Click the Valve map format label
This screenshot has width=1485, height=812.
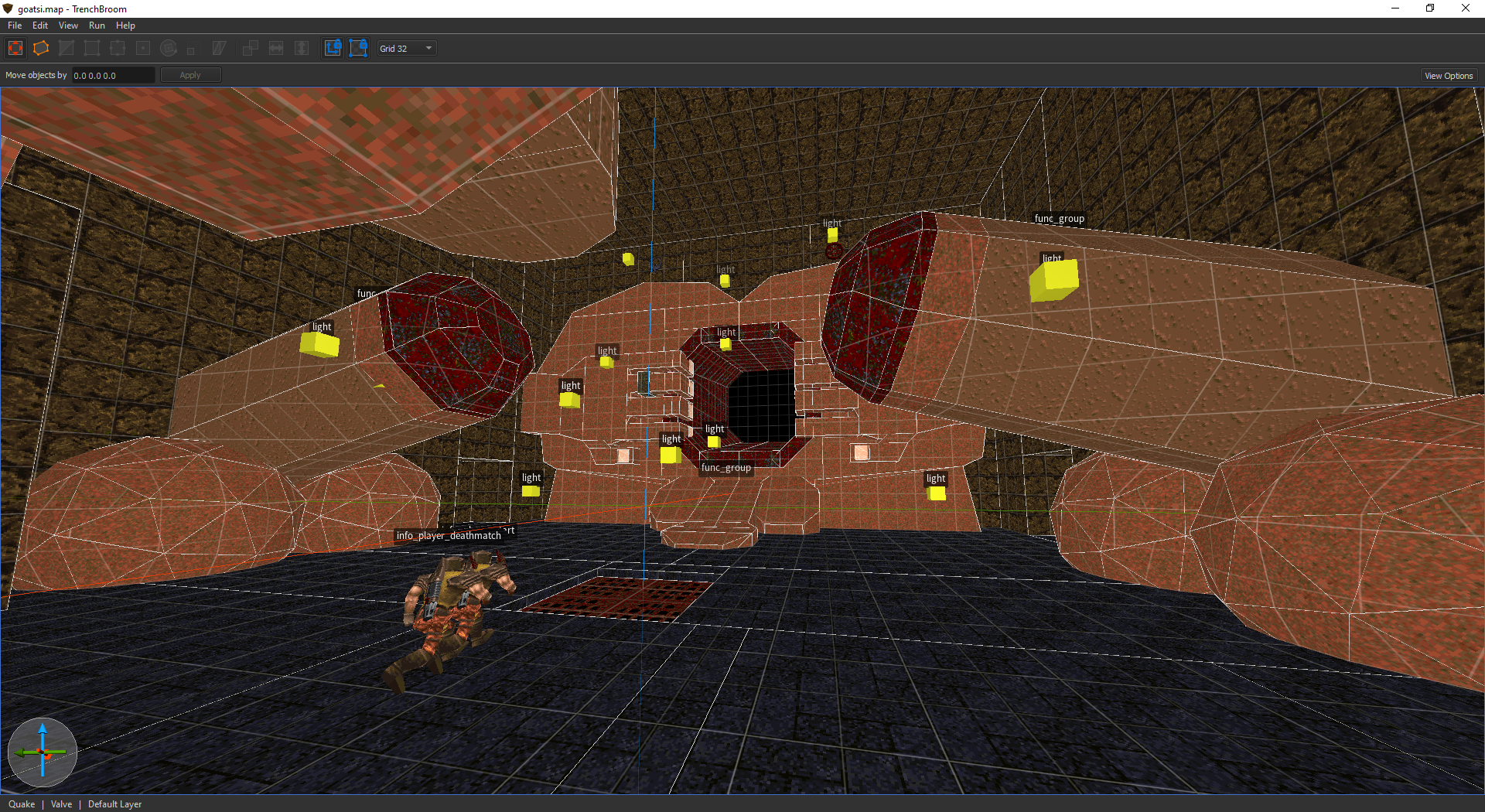click(61, 804)
